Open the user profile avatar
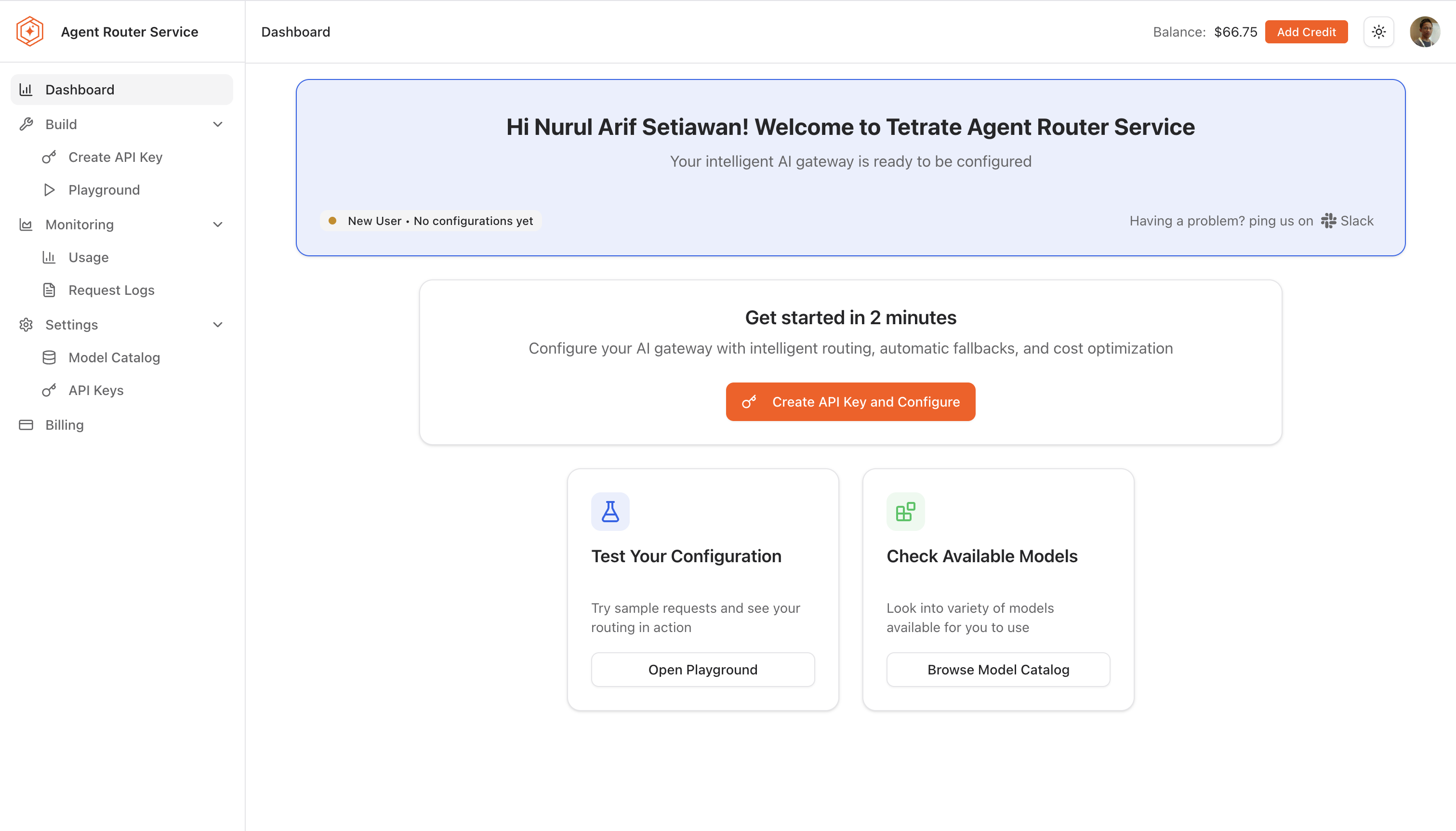The width and height of the screenshot is (1456, 831). click(1426, 31)
